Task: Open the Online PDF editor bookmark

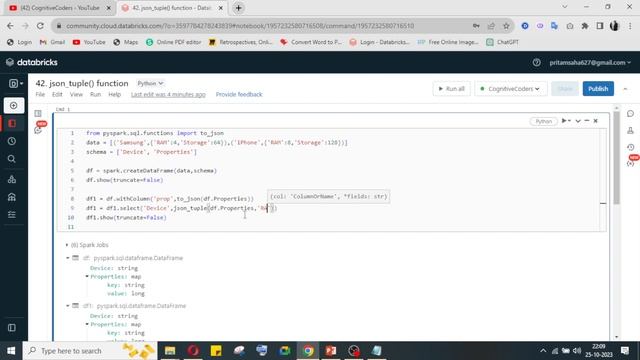Action: click(173, 42)
